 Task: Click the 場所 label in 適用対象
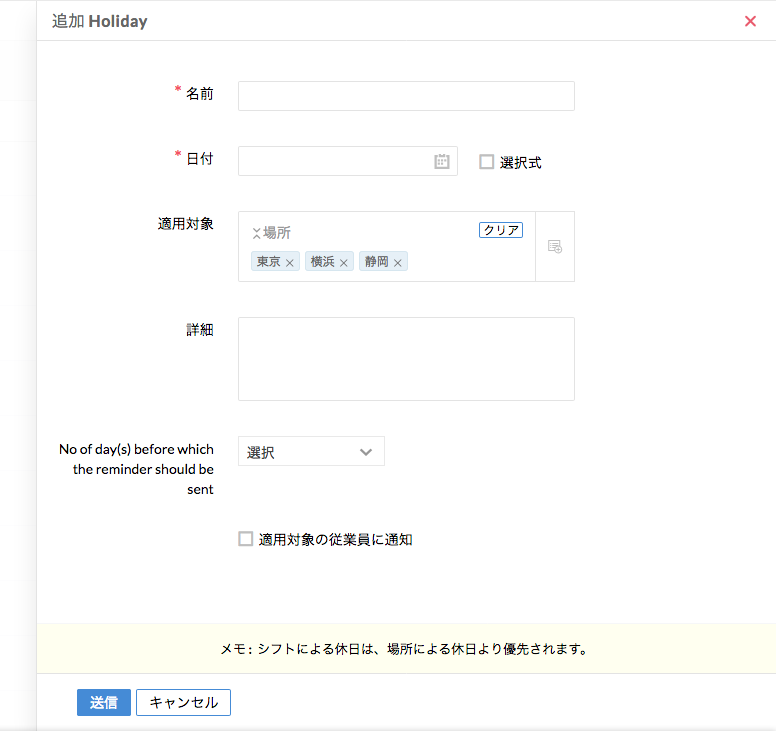coord(277,233)
